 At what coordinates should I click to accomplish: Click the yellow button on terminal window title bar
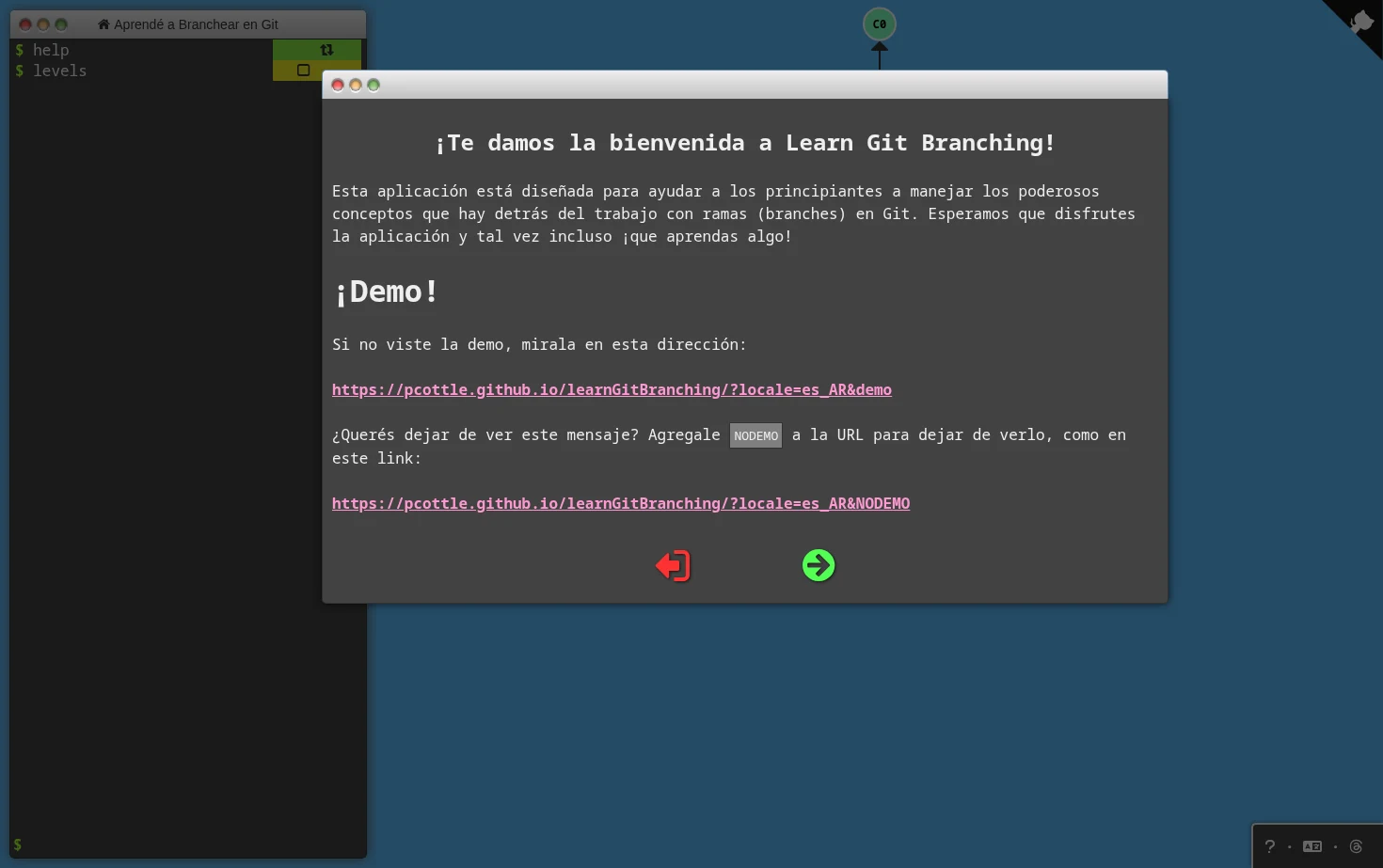click(x=43, y=24)
